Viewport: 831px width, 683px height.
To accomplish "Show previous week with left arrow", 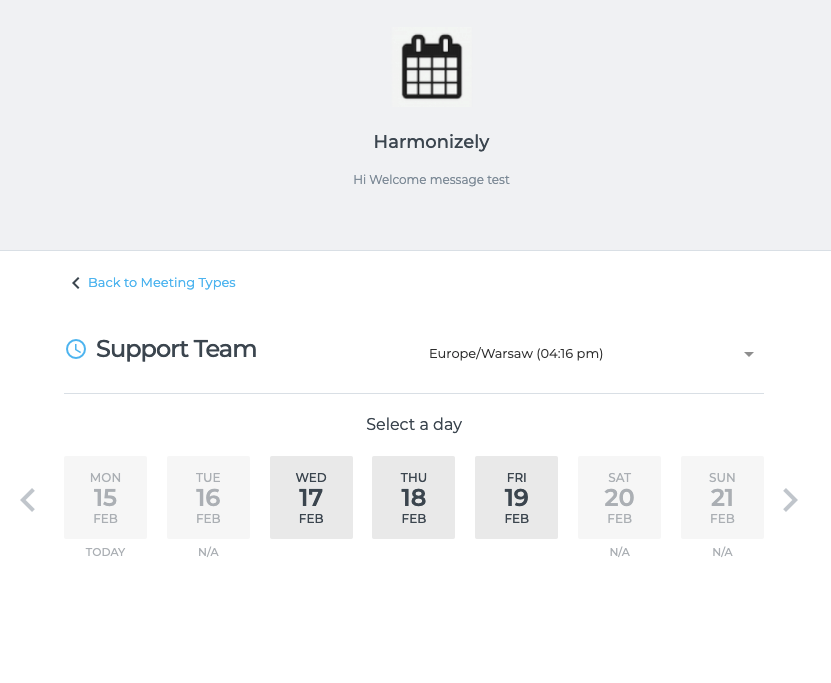I will 28,500.
